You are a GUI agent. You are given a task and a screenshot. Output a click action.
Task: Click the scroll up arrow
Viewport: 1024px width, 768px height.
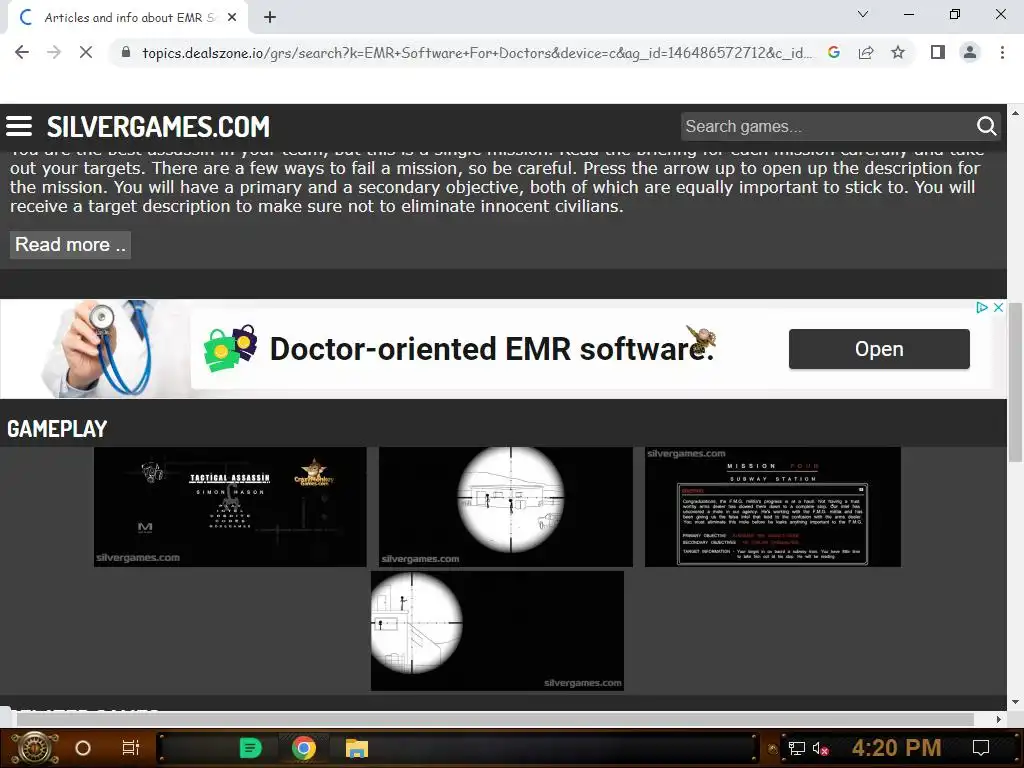click(1015, 112)
